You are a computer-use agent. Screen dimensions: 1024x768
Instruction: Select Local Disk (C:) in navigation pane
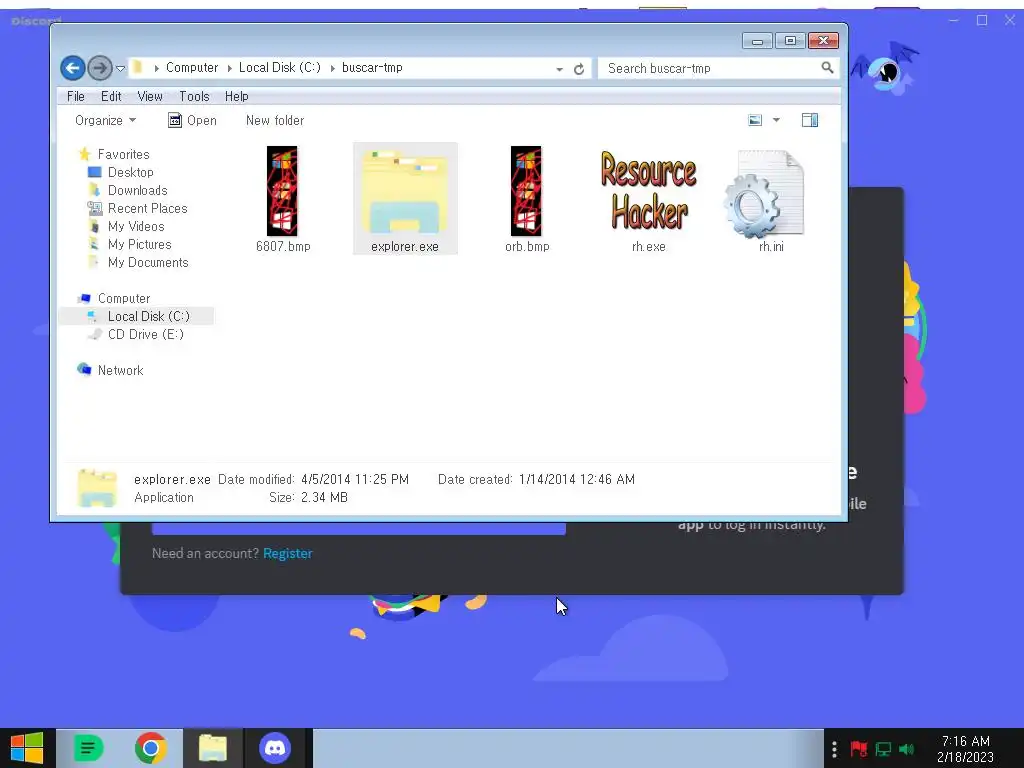tap(148, 316)
